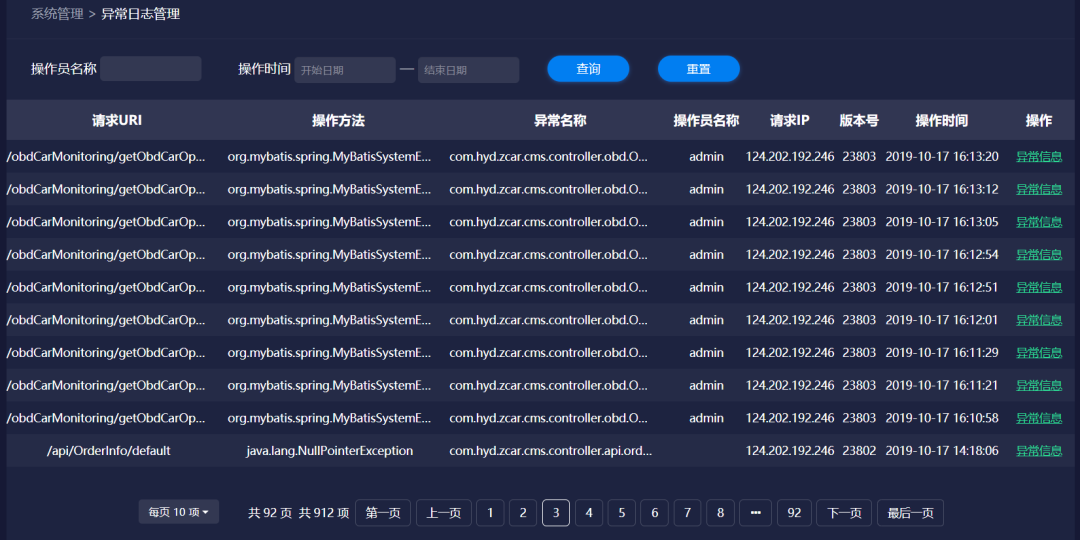Open 异常信息 for the 16:11:29 row
This screenshot has width=1080, height=540.
pos(1039,353)
